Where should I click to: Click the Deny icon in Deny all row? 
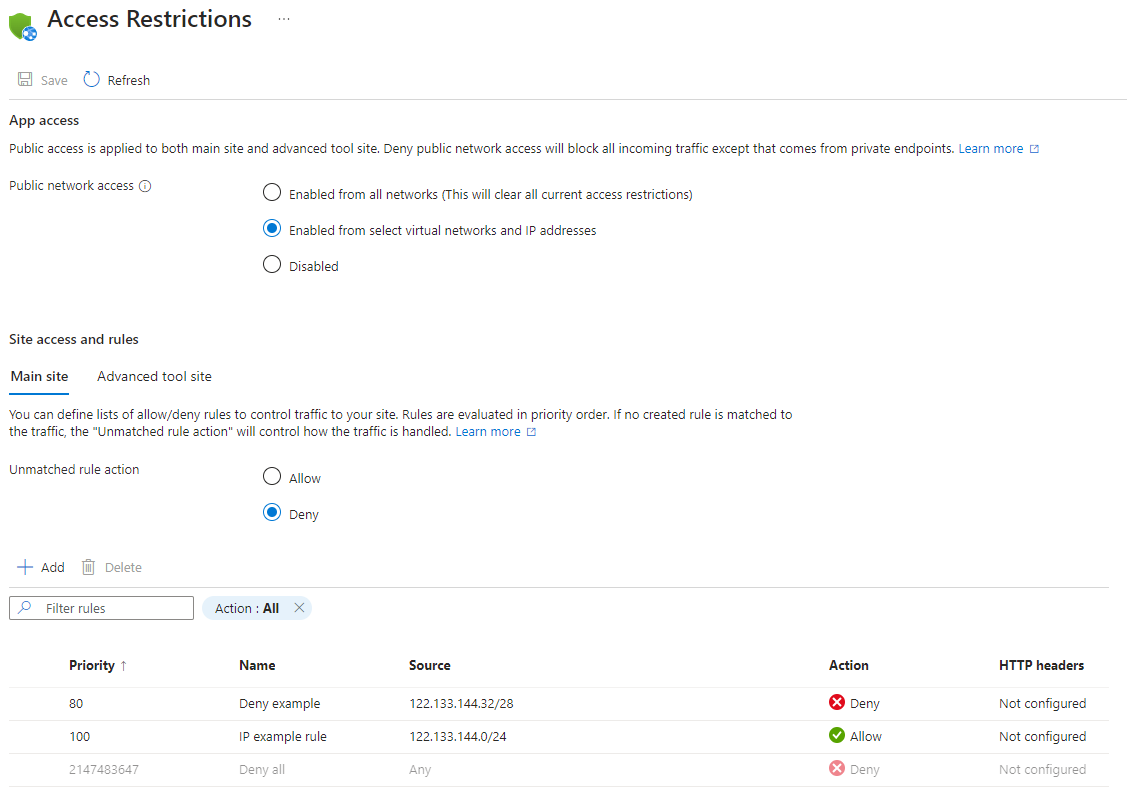pos(837,768)
